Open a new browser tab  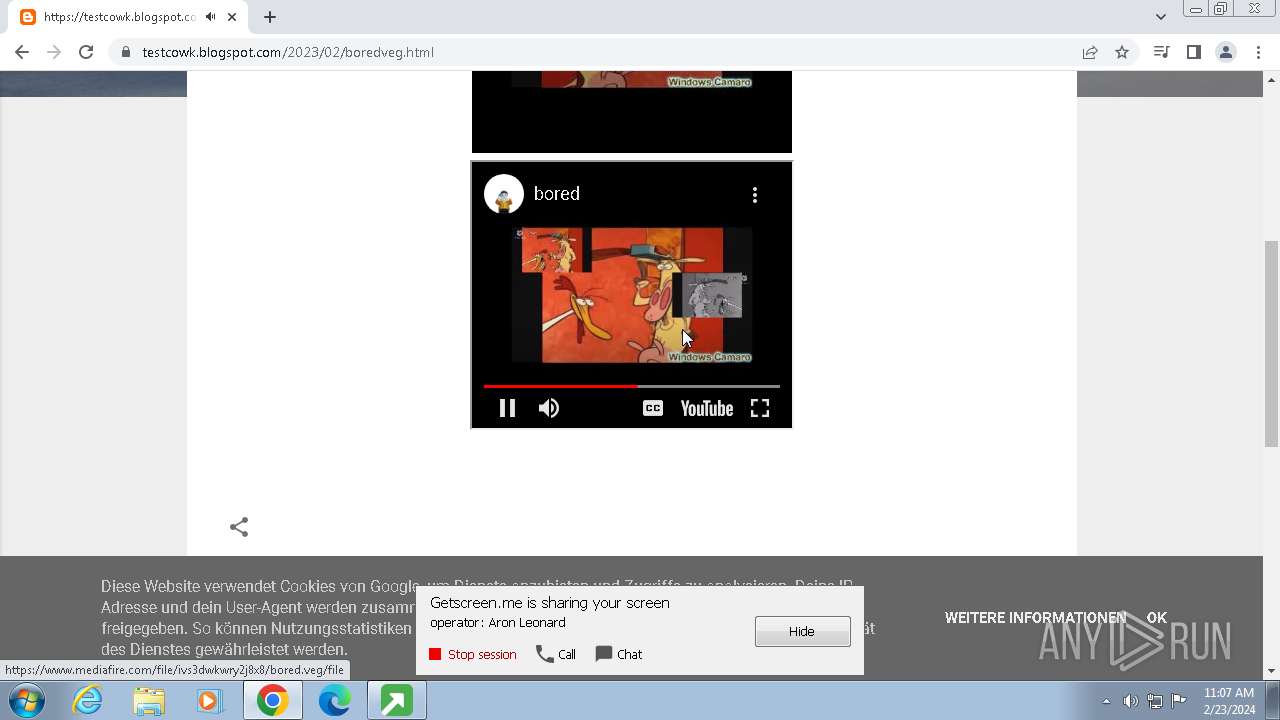(270, 17)
